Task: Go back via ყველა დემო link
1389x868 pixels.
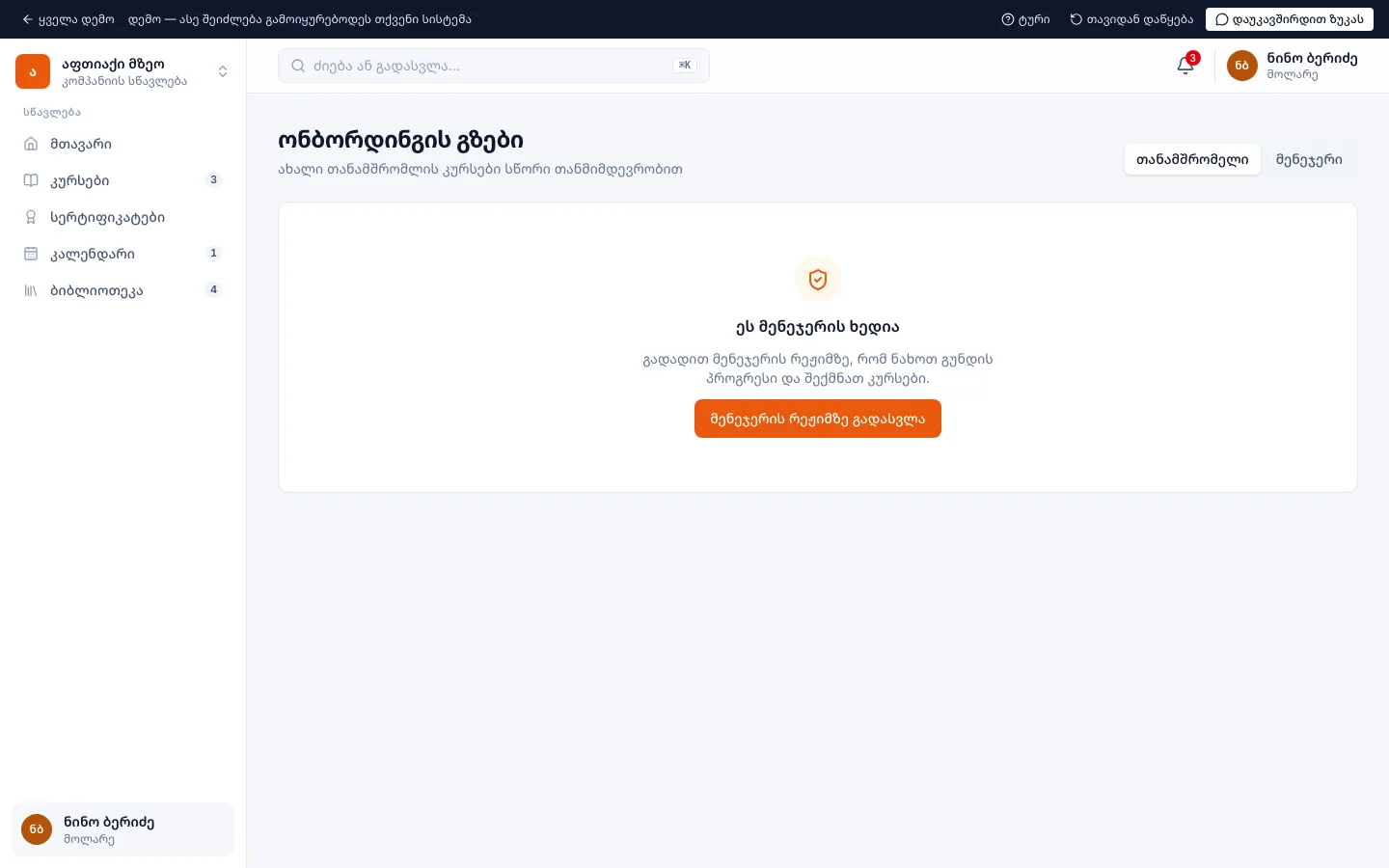Action: [x=68, y=19]
